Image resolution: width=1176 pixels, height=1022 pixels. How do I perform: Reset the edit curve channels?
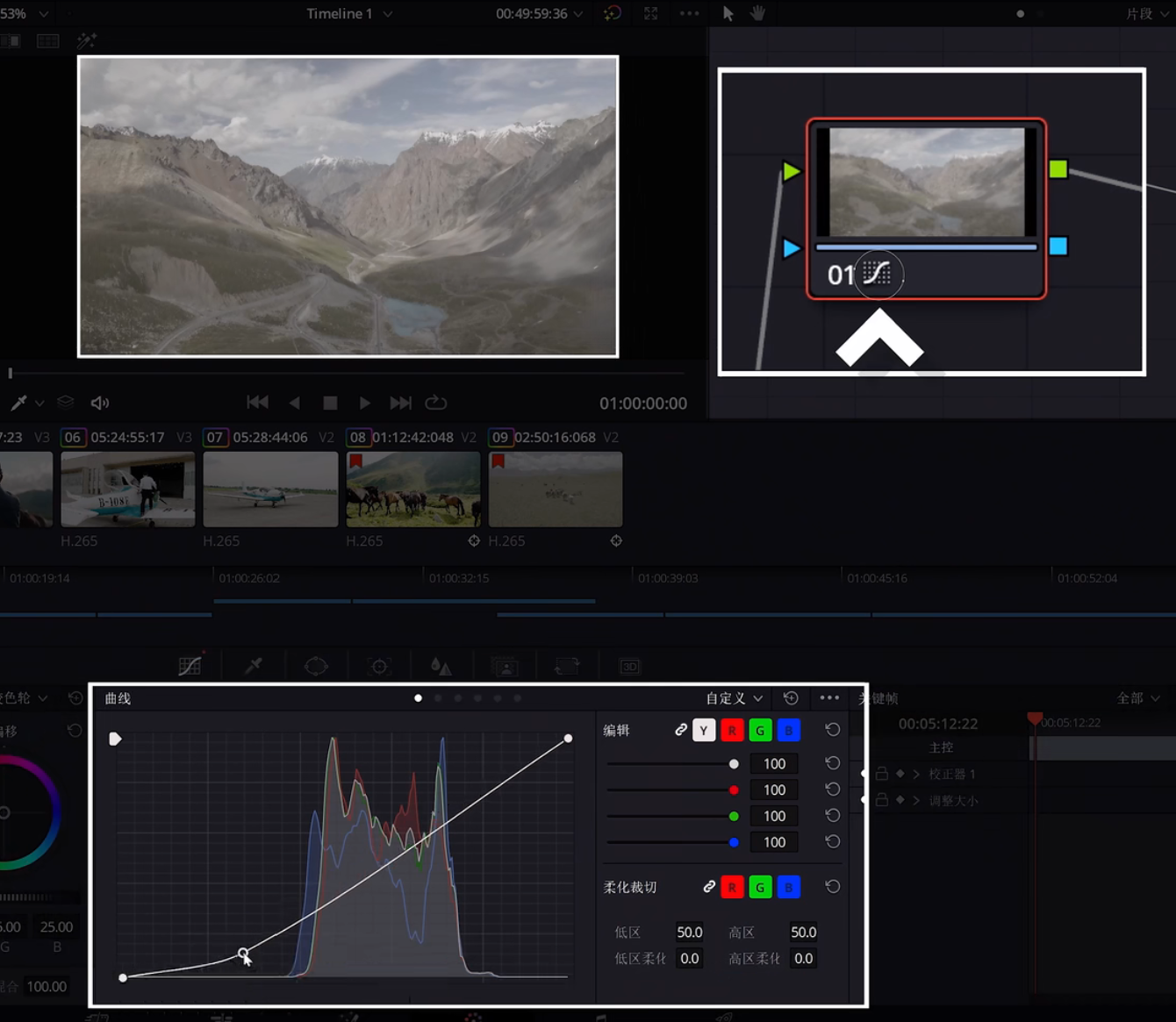point(833,730)
